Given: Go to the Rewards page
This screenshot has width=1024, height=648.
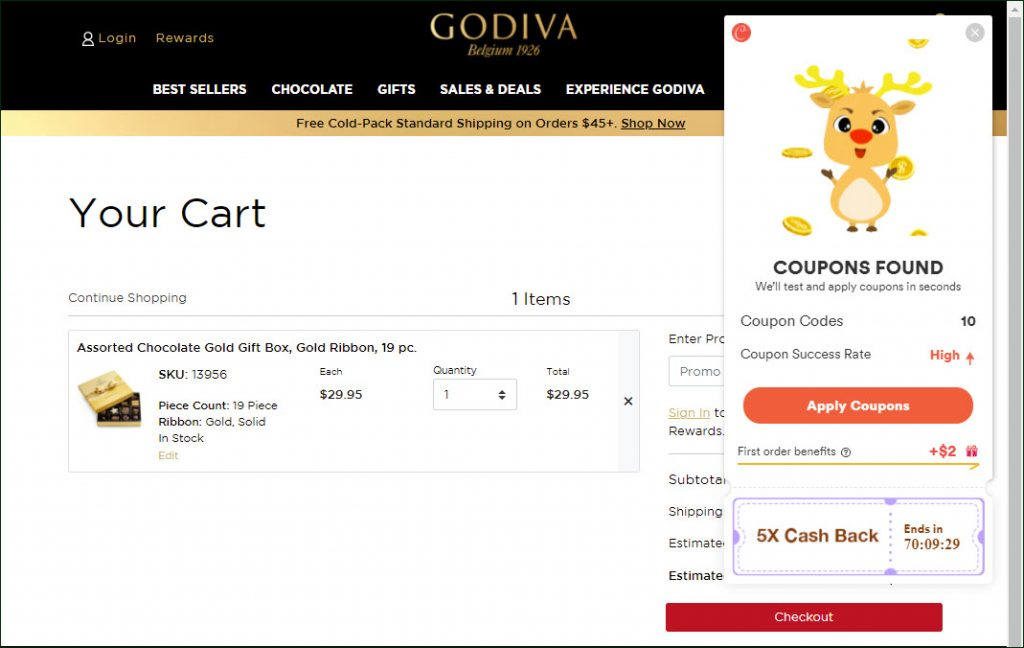Looking at the screenshot, I should click(185, 38).
